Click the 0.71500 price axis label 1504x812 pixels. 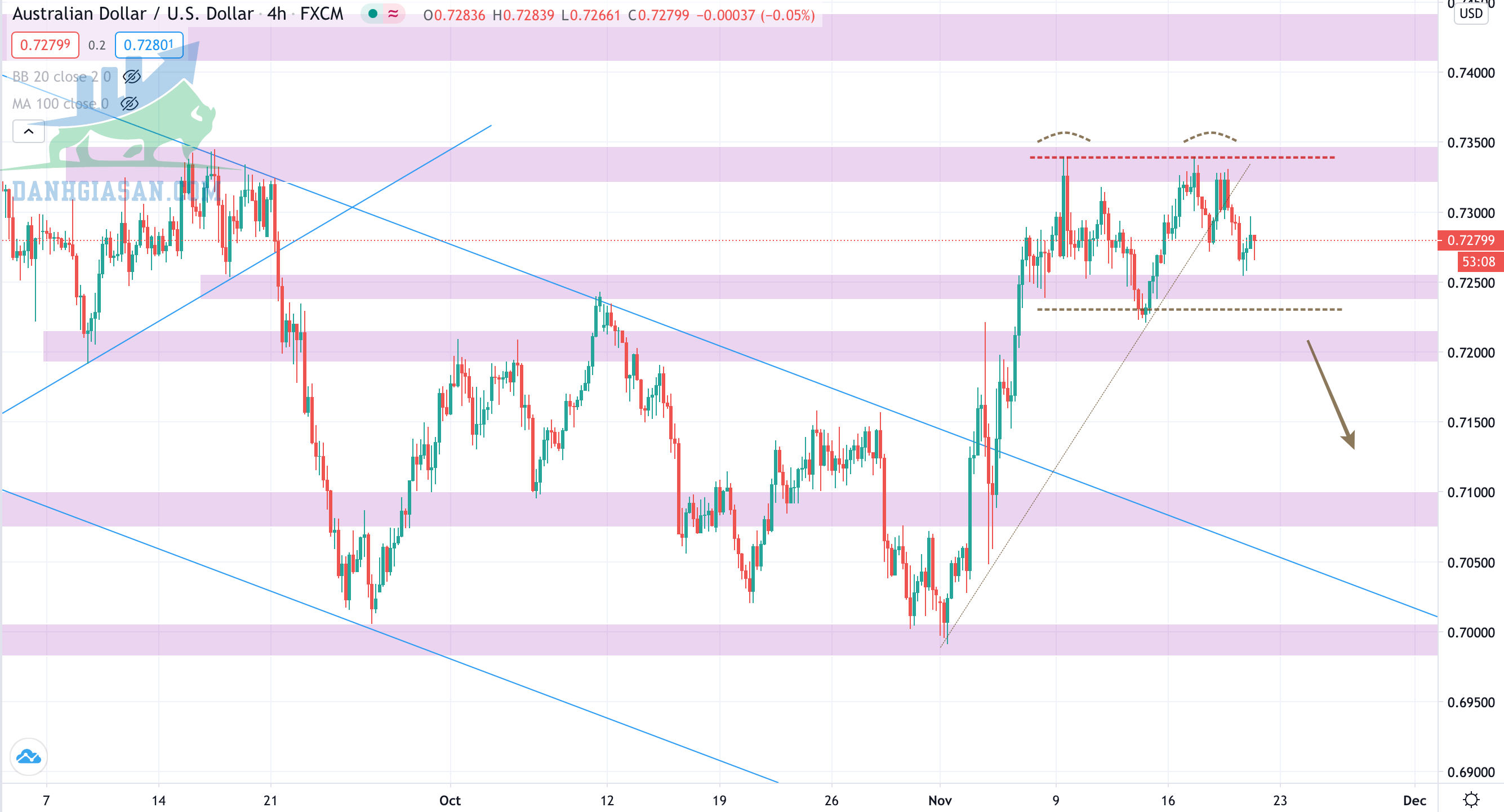(1471, 423)
